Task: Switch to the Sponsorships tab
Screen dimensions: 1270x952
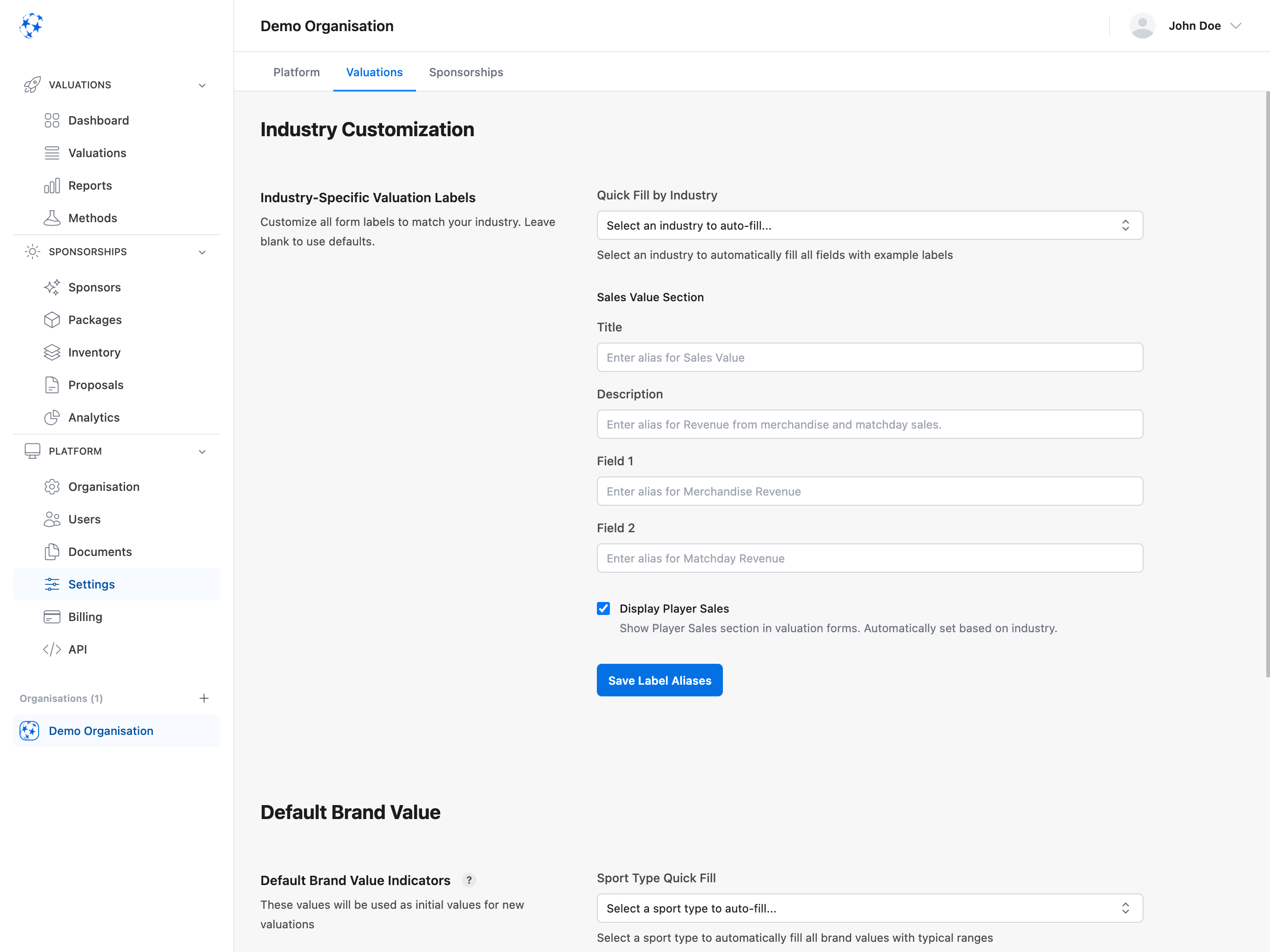Action: pos(466,72)
